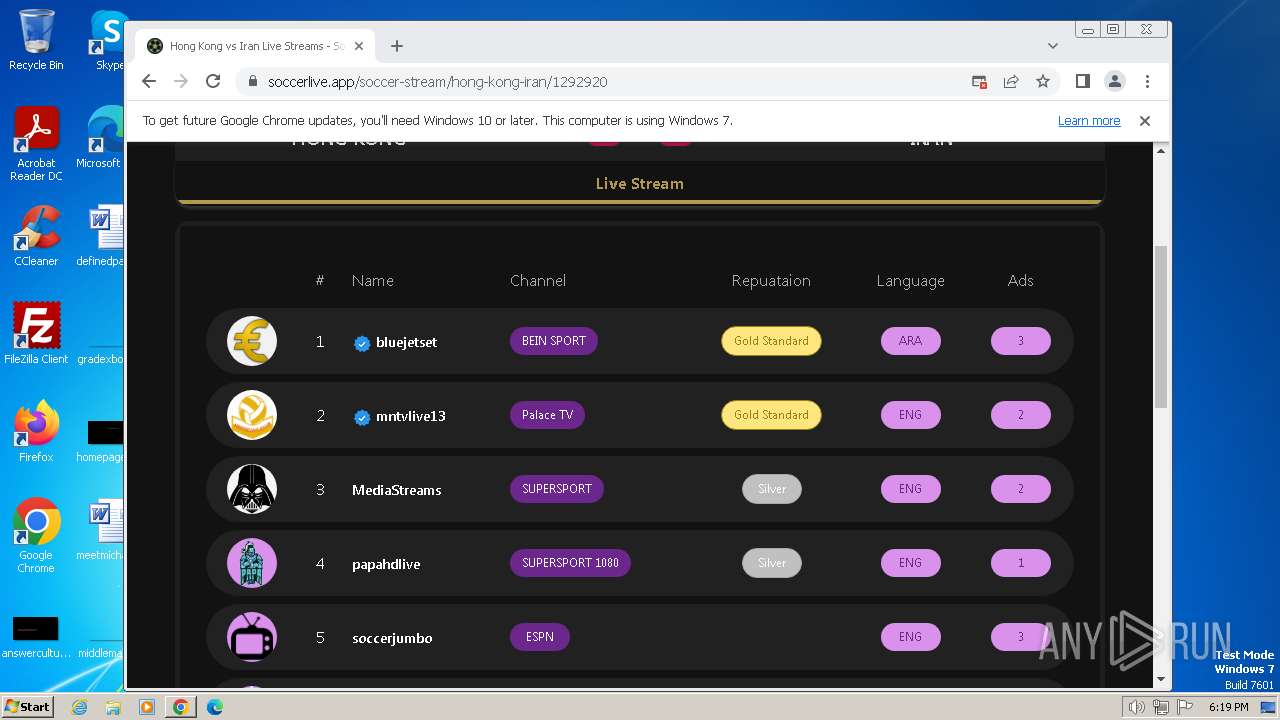
Task: Open the Windows Start menu
Action: (x=28, y=706)
